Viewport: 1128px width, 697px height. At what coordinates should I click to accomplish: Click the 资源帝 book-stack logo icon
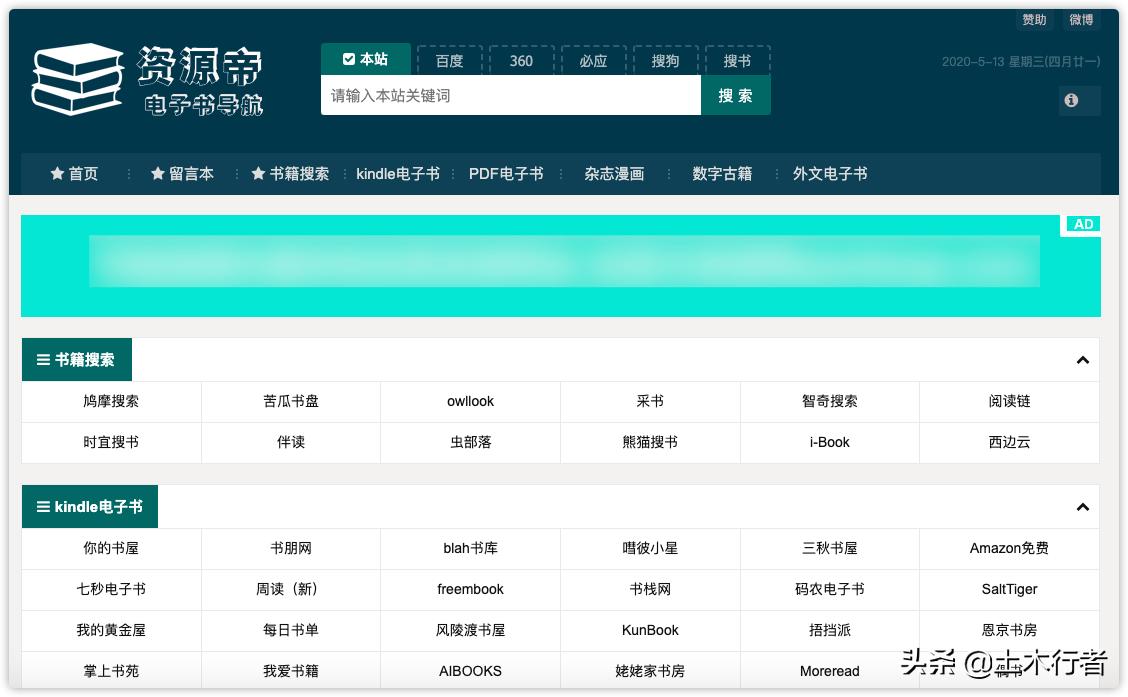tap(76, 79)
